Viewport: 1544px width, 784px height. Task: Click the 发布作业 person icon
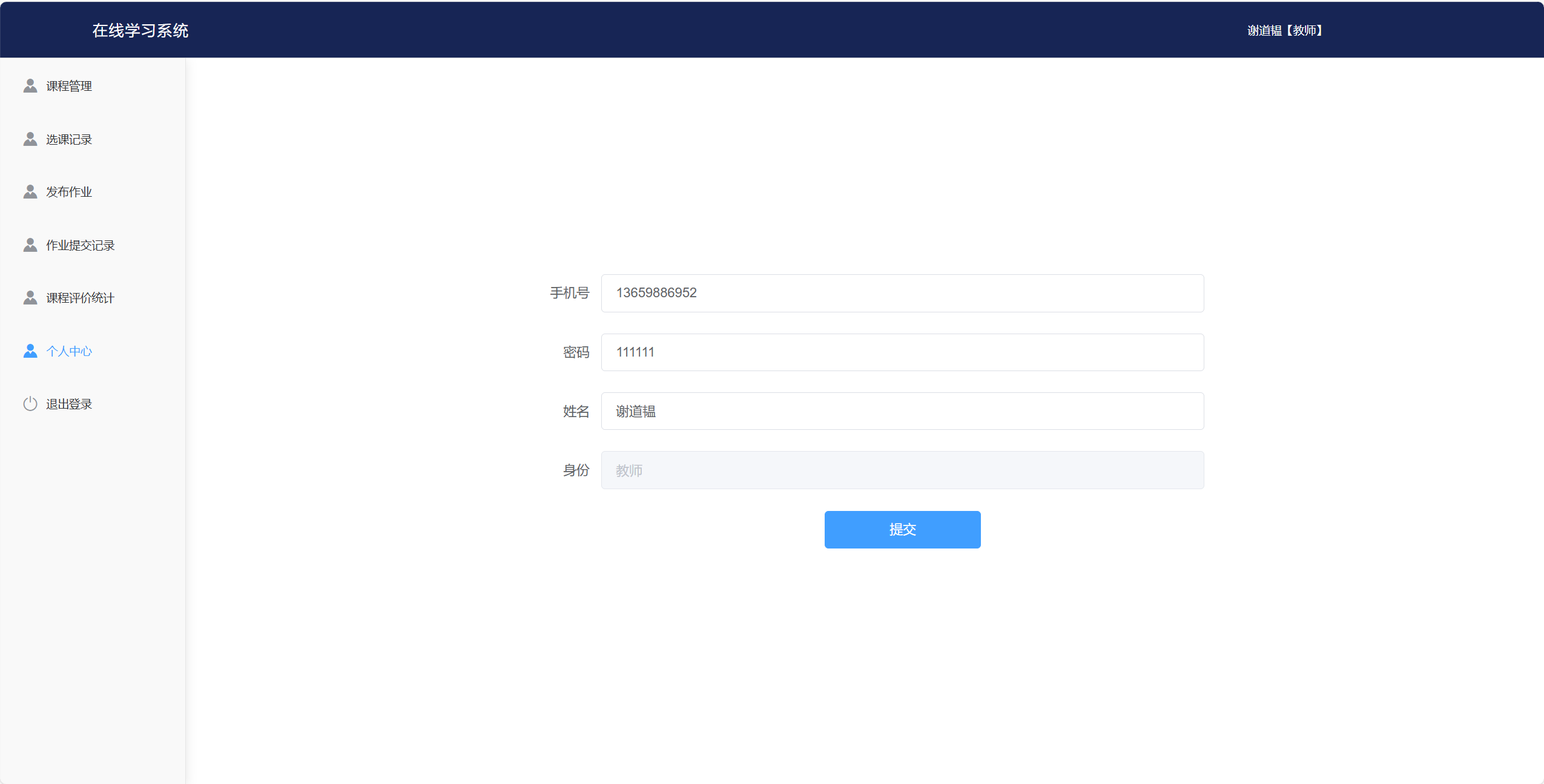coord(30,191)
